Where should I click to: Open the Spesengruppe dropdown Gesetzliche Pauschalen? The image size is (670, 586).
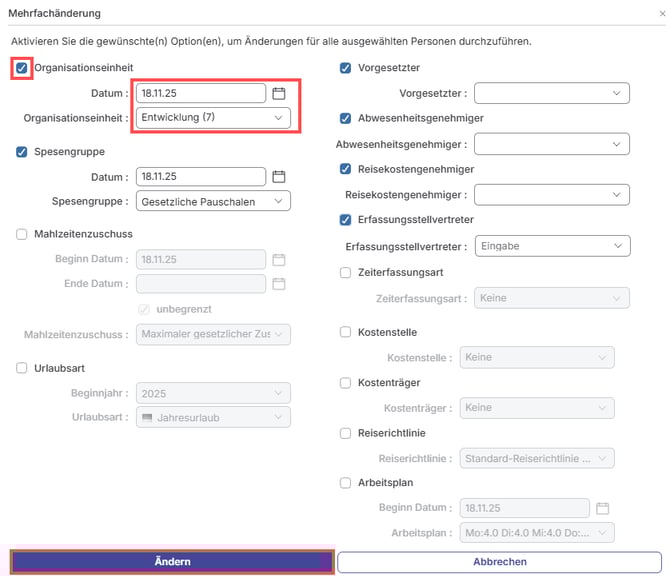click(213, 202)
